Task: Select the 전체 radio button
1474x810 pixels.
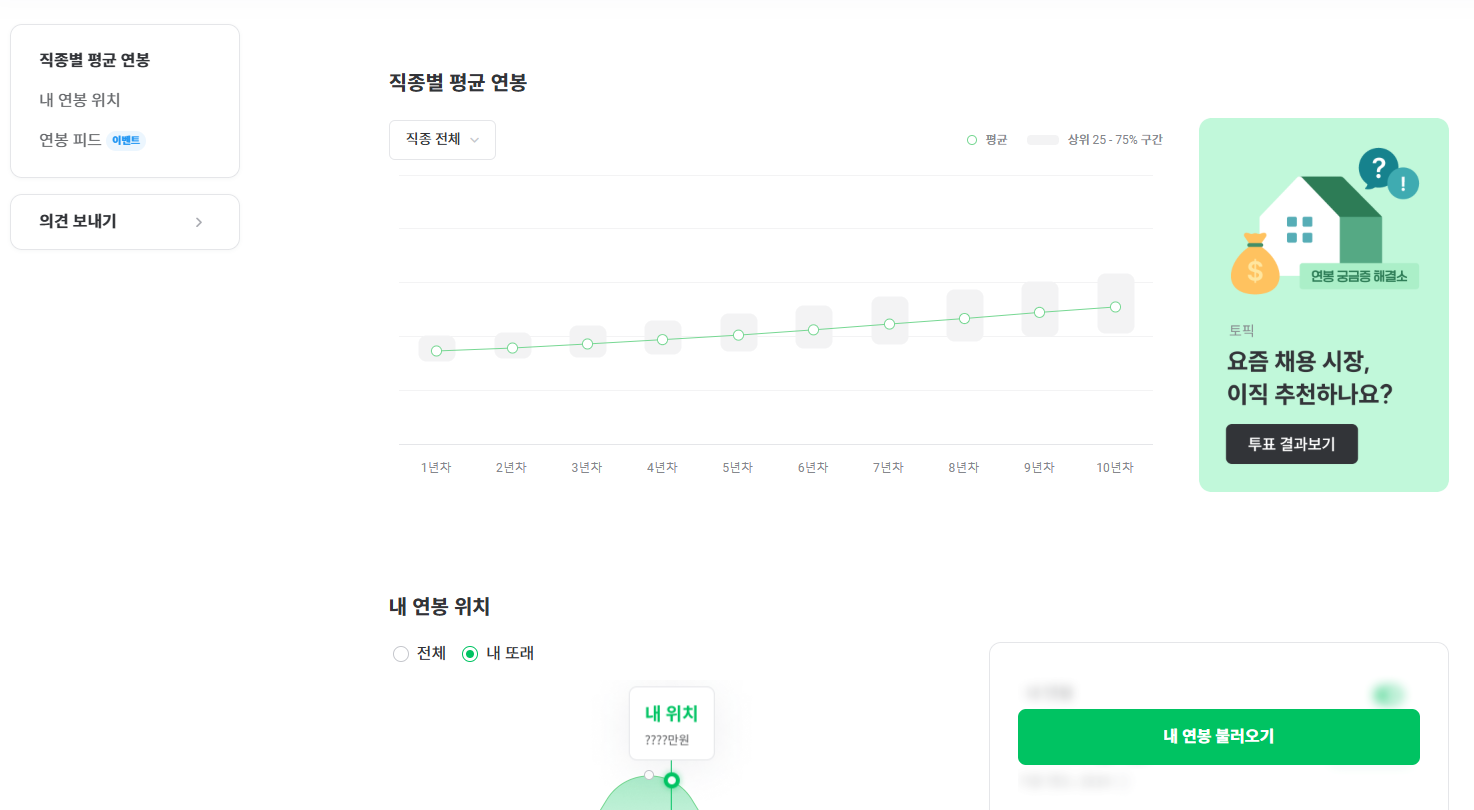Action: [401, 653]
